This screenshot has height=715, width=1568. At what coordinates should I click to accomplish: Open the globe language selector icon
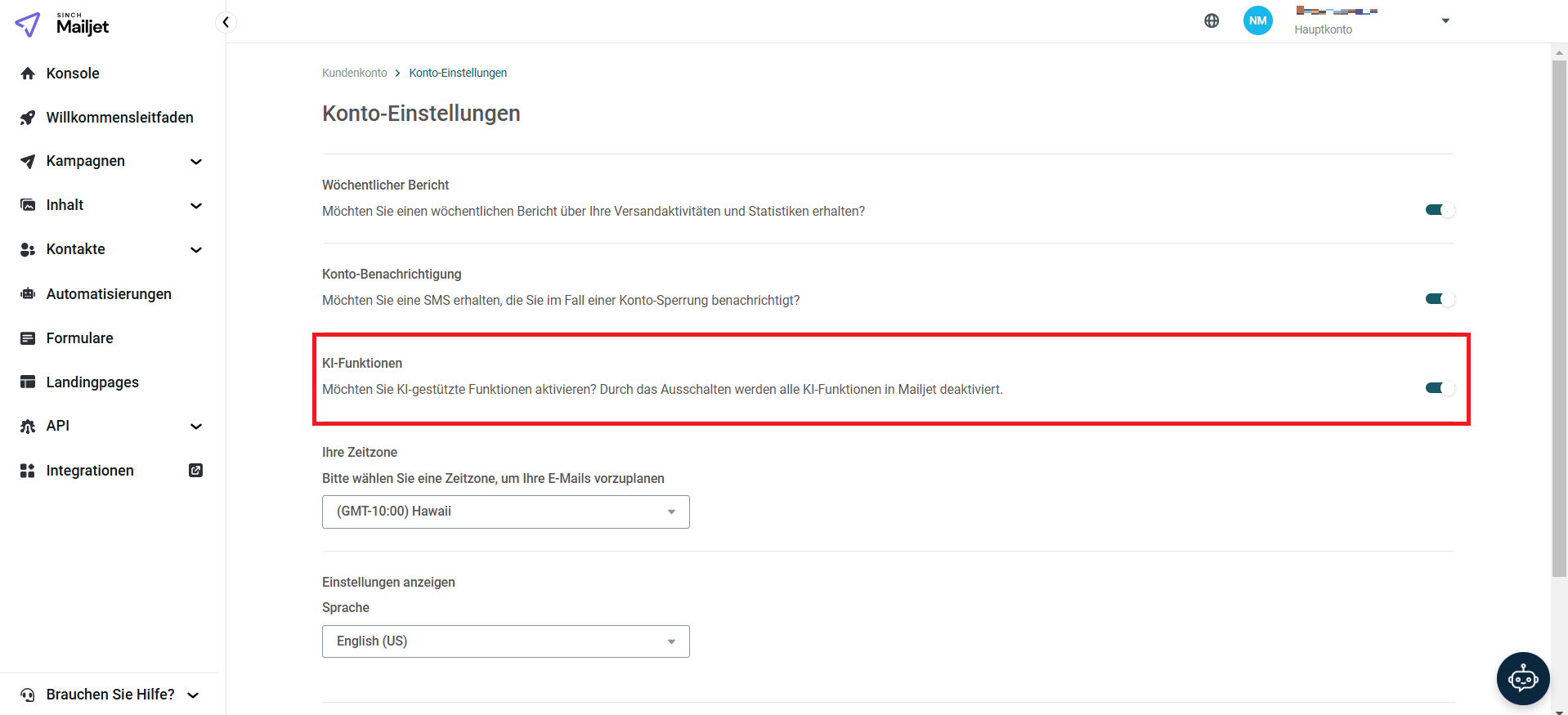(1212, 21)
